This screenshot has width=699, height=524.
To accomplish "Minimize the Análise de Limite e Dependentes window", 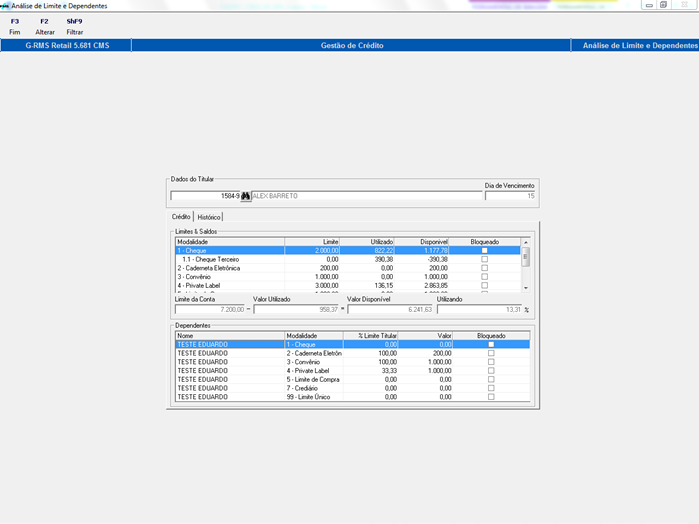I will pyautogui.click(x=649, y=5).
